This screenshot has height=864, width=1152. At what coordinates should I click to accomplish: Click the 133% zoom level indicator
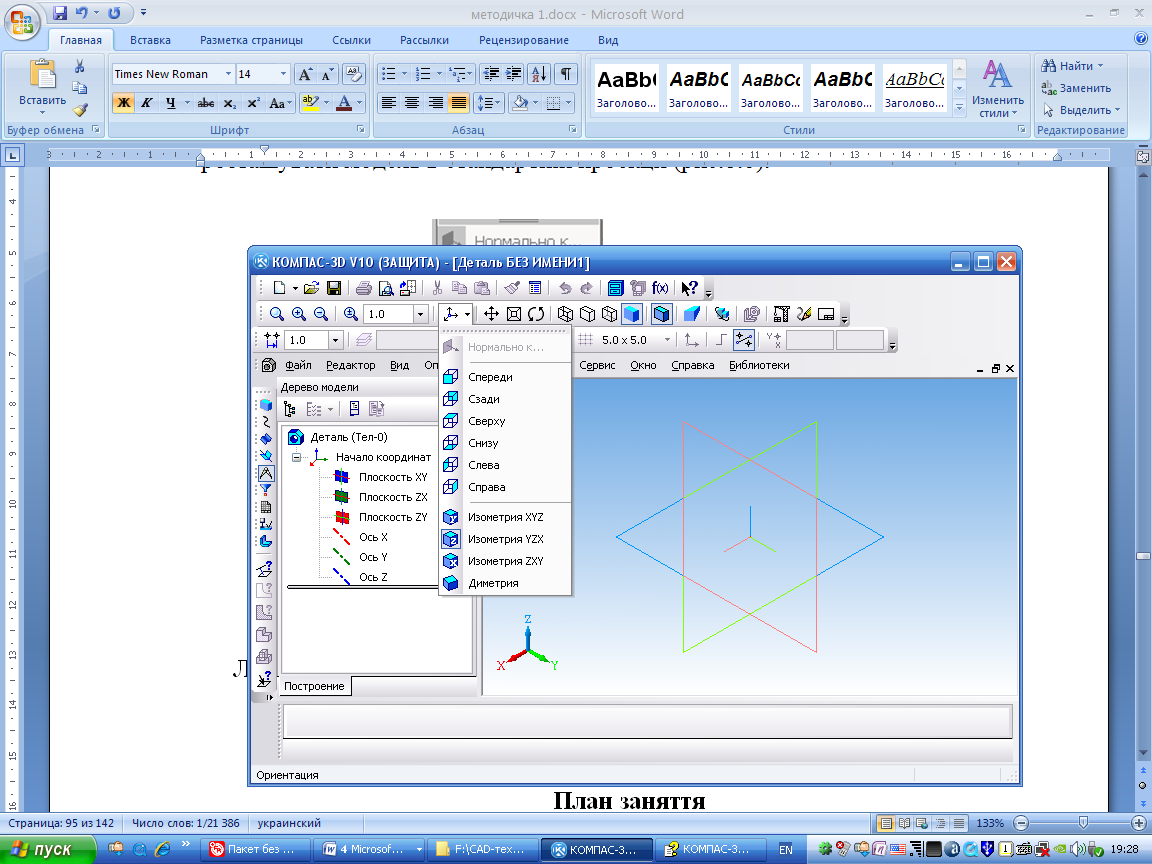coord(990,823)
